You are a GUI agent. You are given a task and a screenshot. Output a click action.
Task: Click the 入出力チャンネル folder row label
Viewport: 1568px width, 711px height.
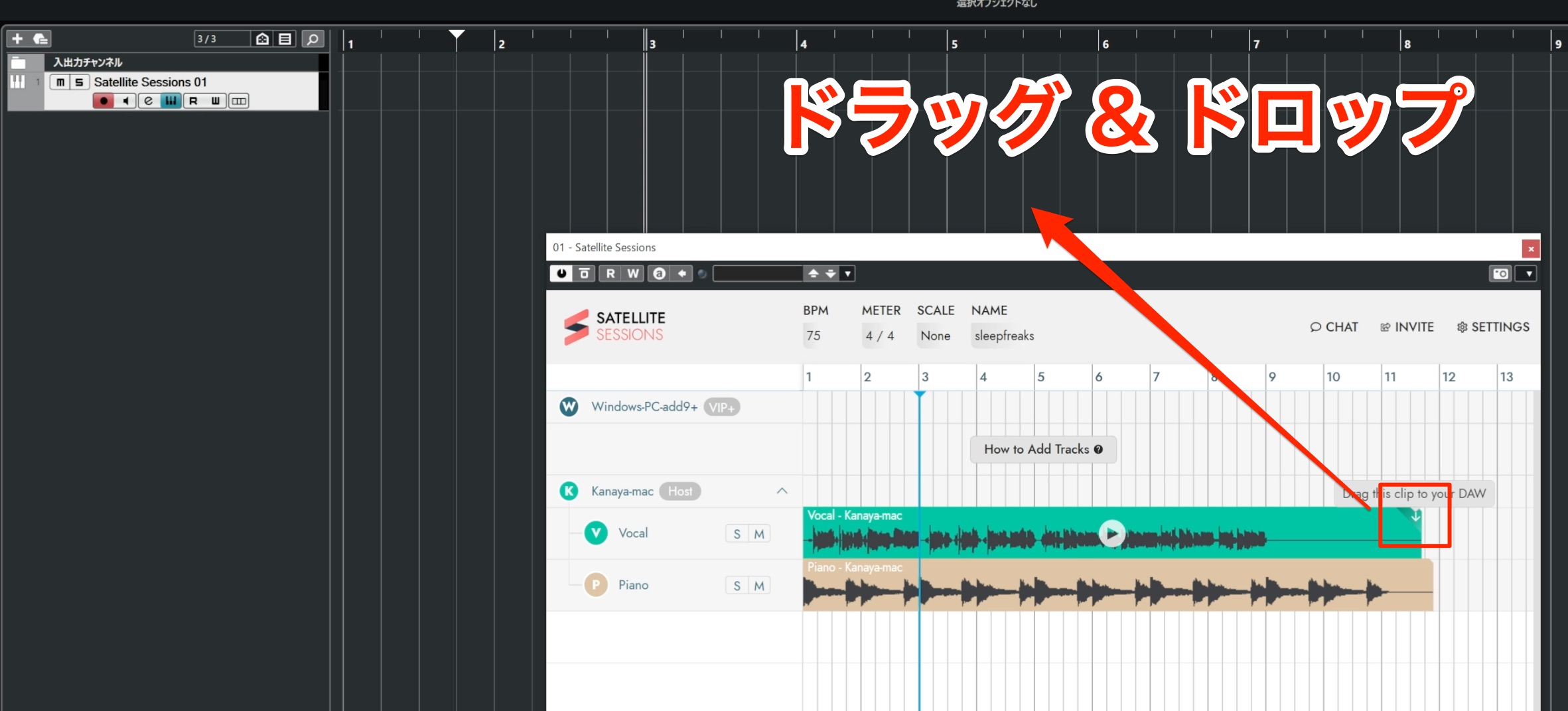[88, 62]
